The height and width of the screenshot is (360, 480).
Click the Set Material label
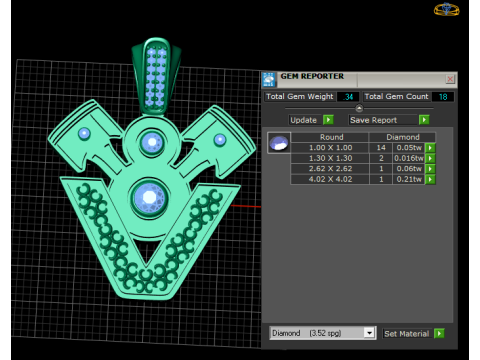[406, 334]
